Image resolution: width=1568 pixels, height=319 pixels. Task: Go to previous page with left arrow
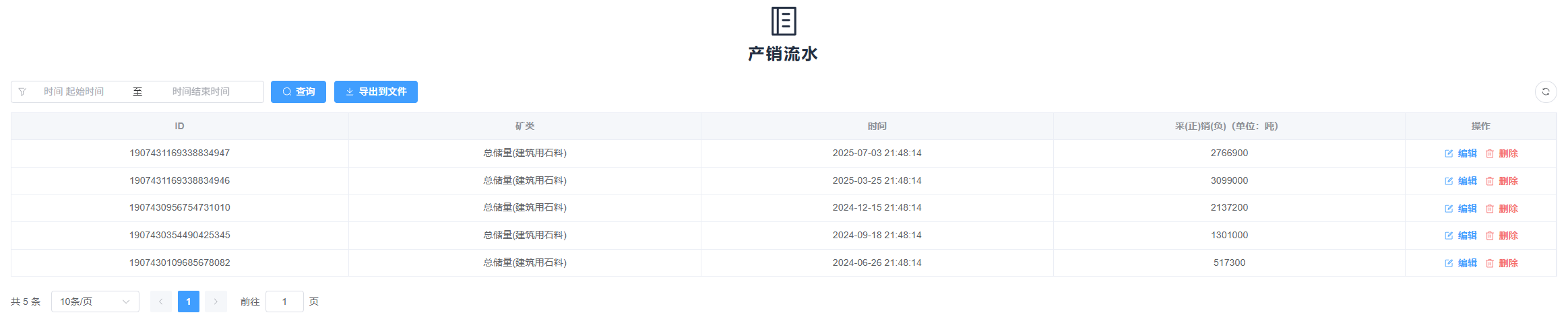point(160,302)
